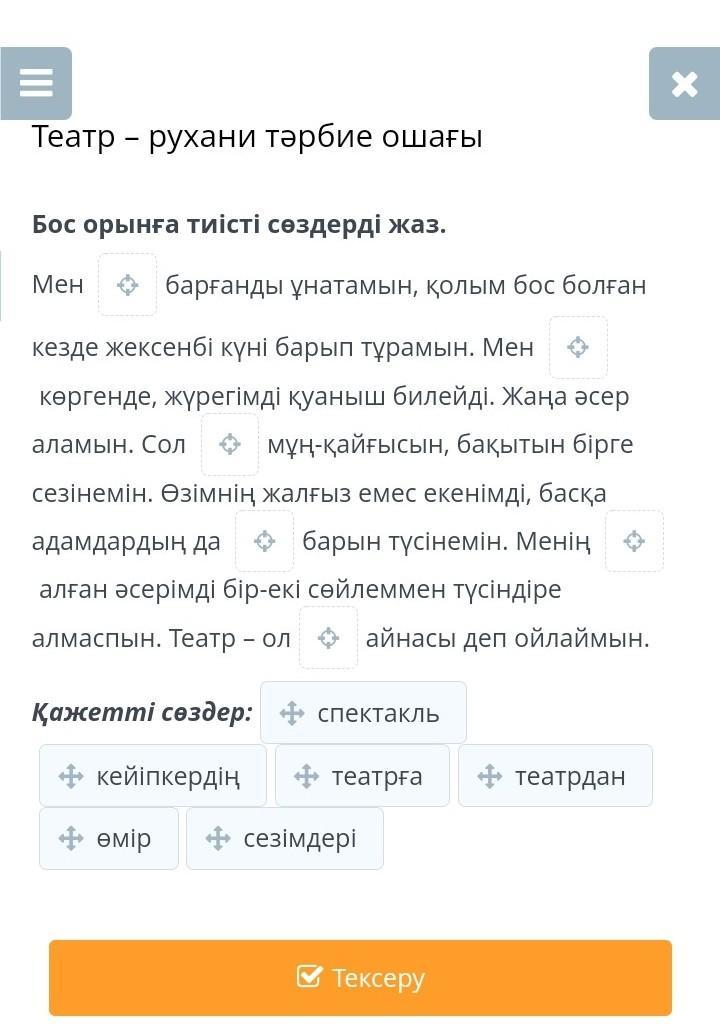This screenshot has height=1027, width=720.
Task: Close the exercise with X button
Action: click(684, 84)
